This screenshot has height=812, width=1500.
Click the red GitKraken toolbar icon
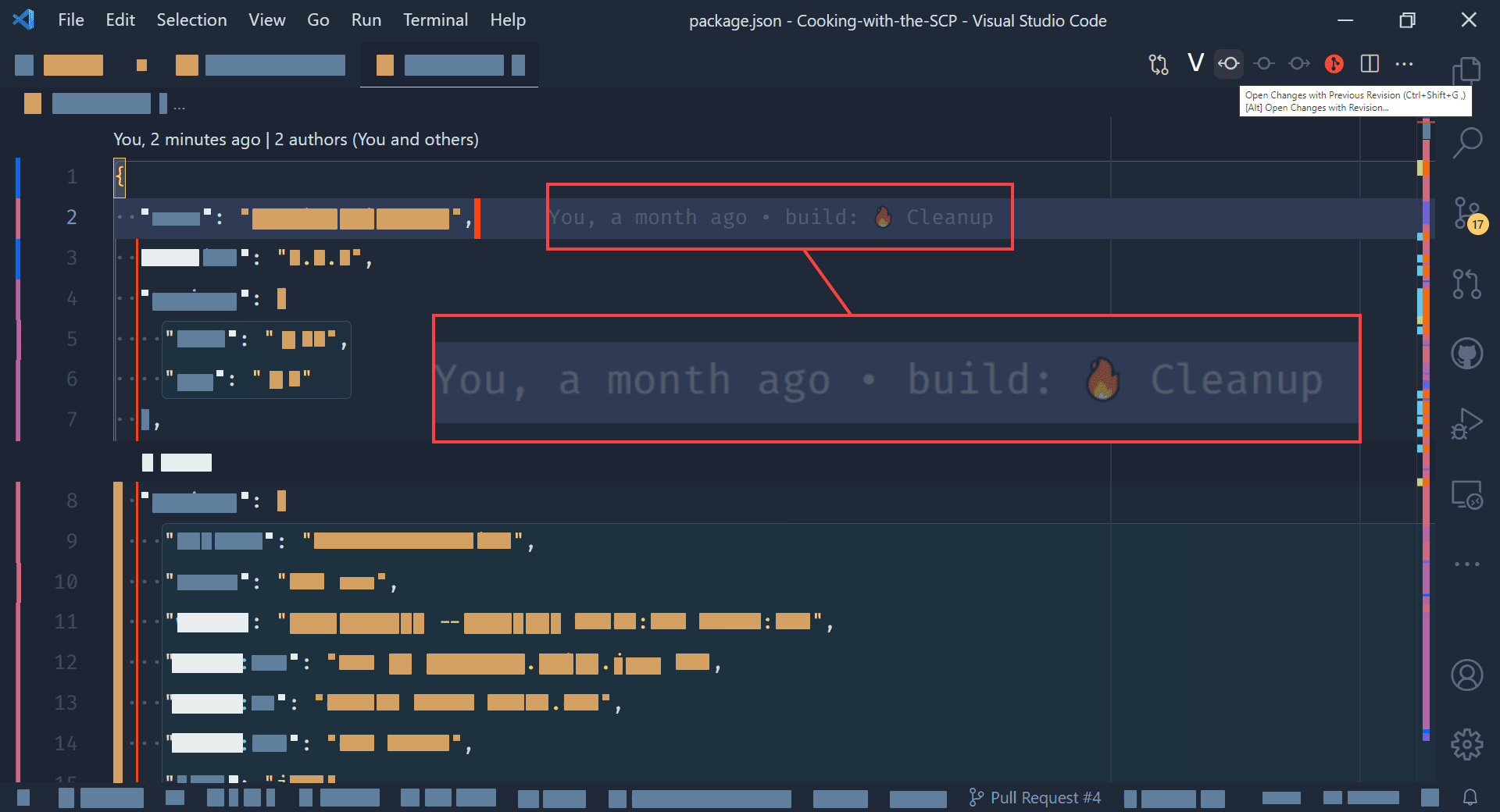point(1334,64)
